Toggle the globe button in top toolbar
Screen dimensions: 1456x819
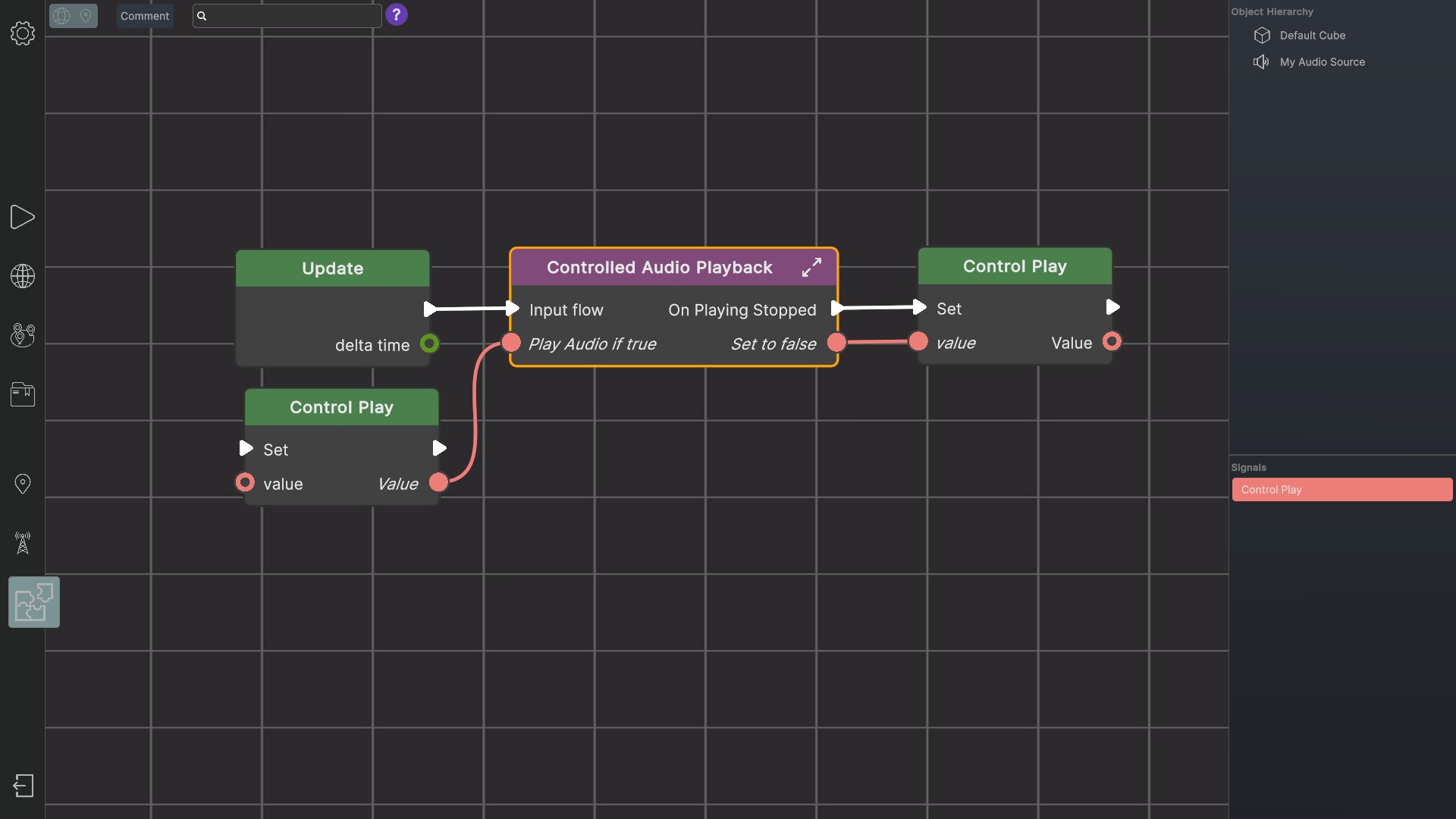(61, 16)
